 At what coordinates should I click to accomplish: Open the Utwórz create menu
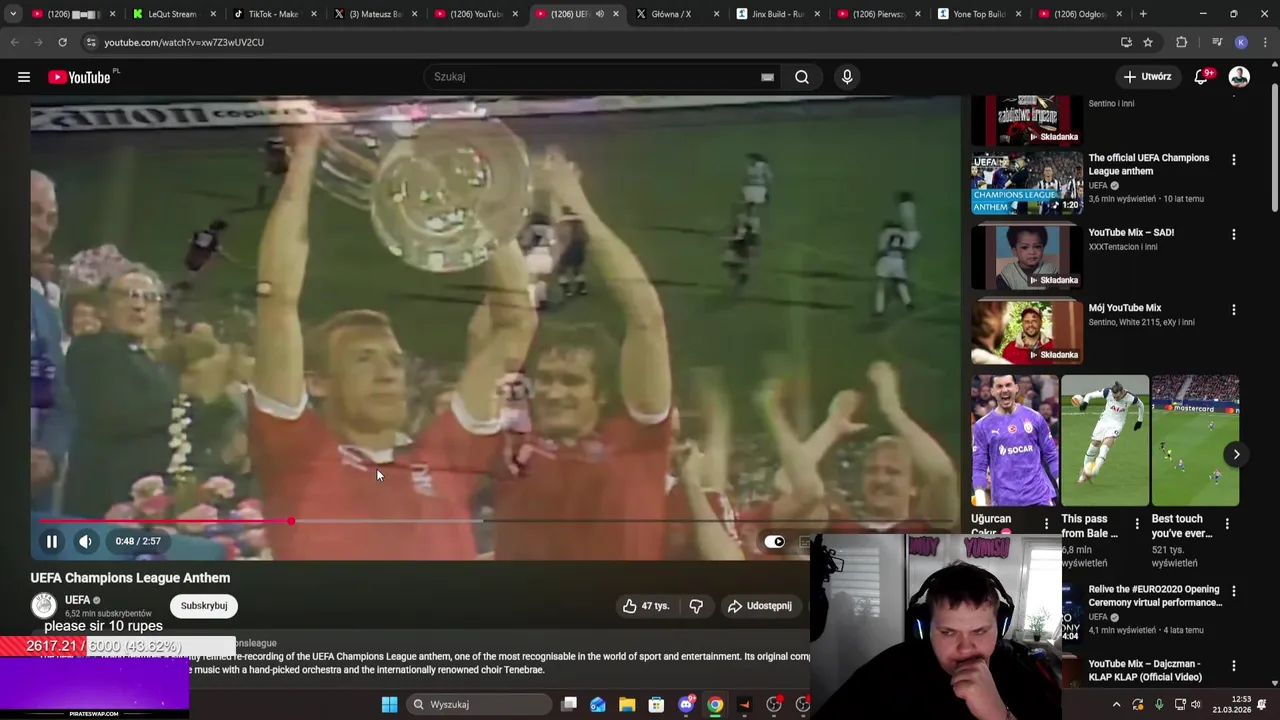pos(1147,77)
